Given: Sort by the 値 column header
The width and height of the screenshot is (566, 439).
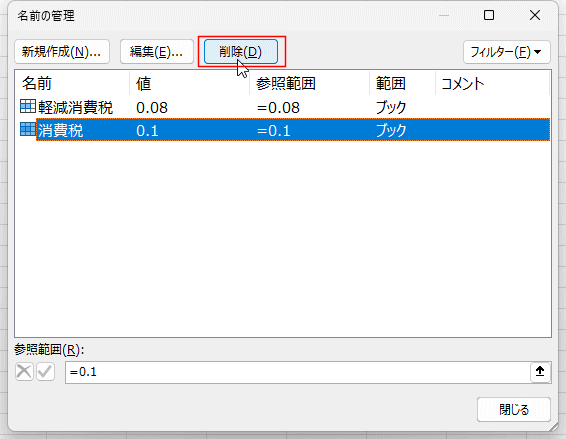Looking at the screenshot, I should tap(190, 83).
